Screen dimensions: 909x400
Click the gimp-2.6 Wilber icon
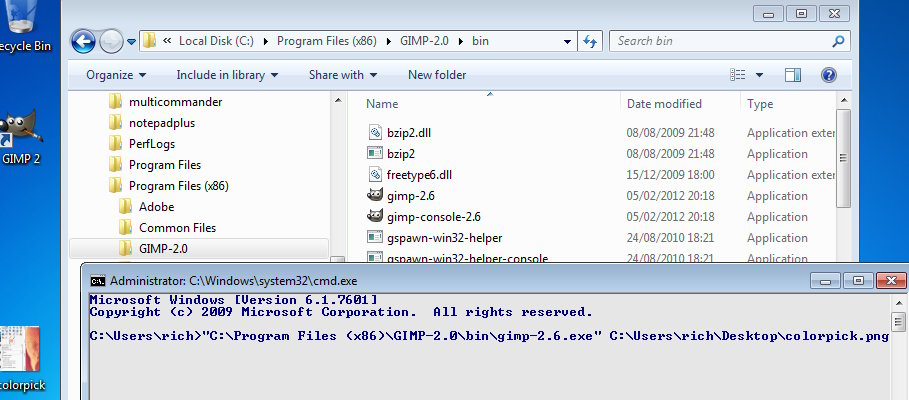[375, 195]
